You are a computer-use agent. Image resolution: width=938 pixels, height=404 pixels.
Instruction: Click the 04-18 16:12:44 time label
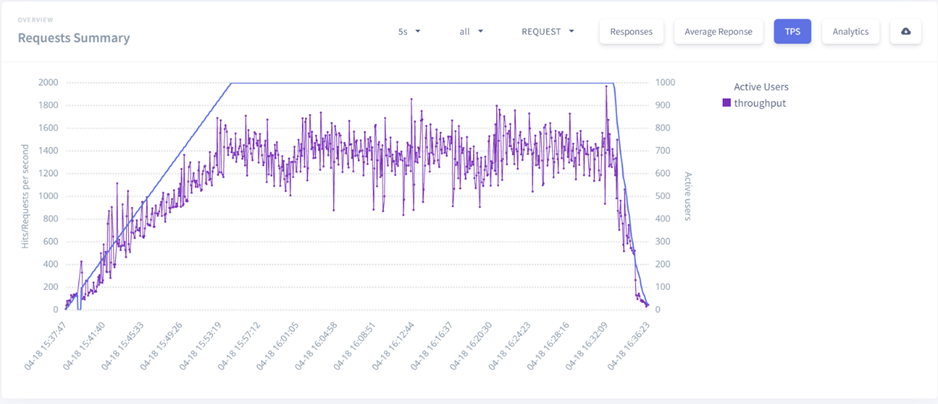[395, 346]
